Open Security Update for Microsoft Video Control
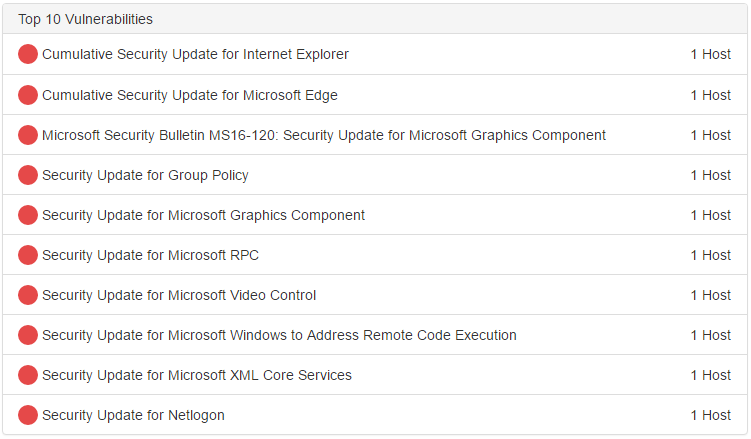Screen dimensions: 751x439 179,295
